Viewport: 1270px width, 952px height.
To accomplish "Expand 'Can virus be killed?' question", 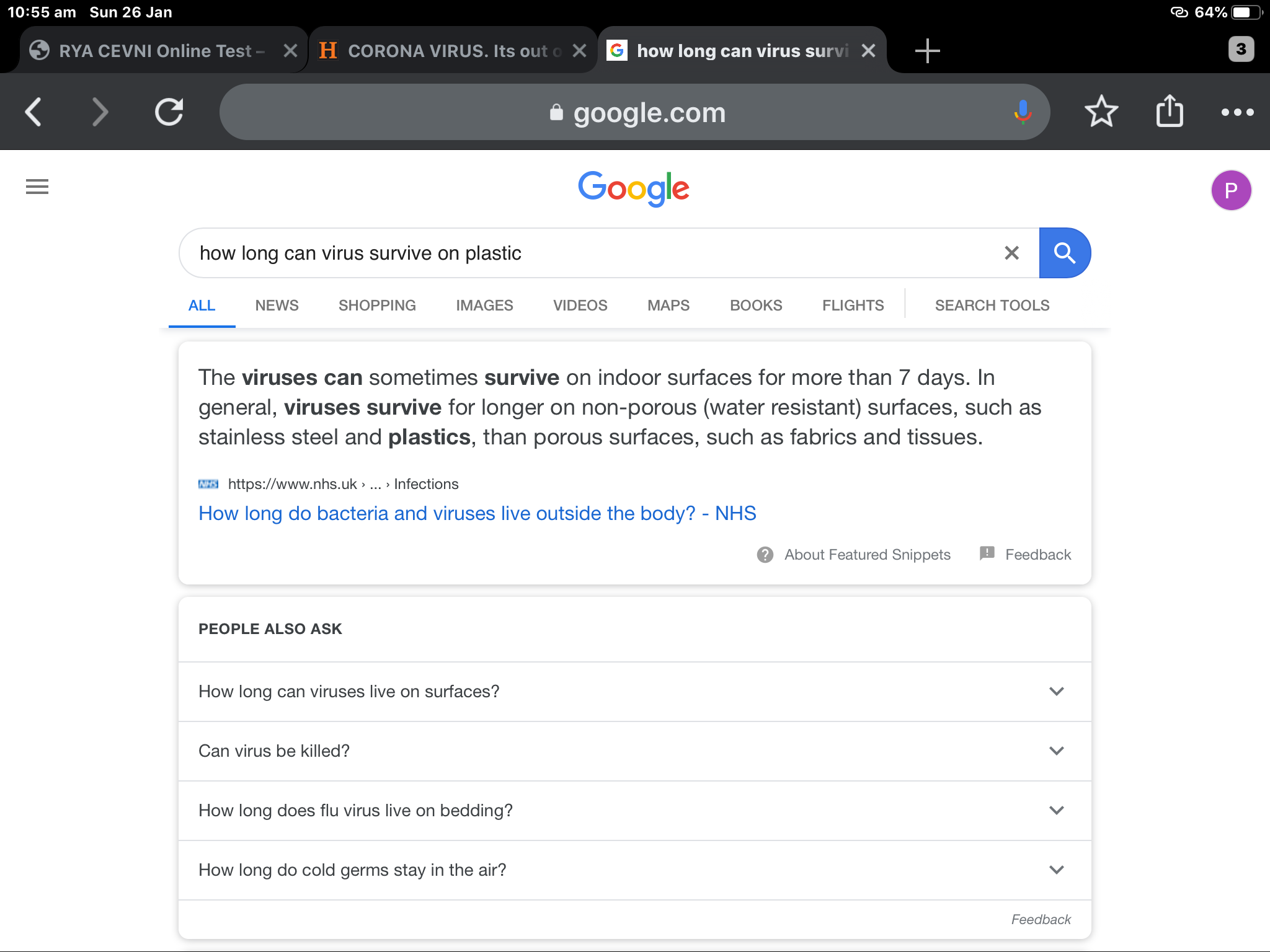I will click(x=634, y=751).
